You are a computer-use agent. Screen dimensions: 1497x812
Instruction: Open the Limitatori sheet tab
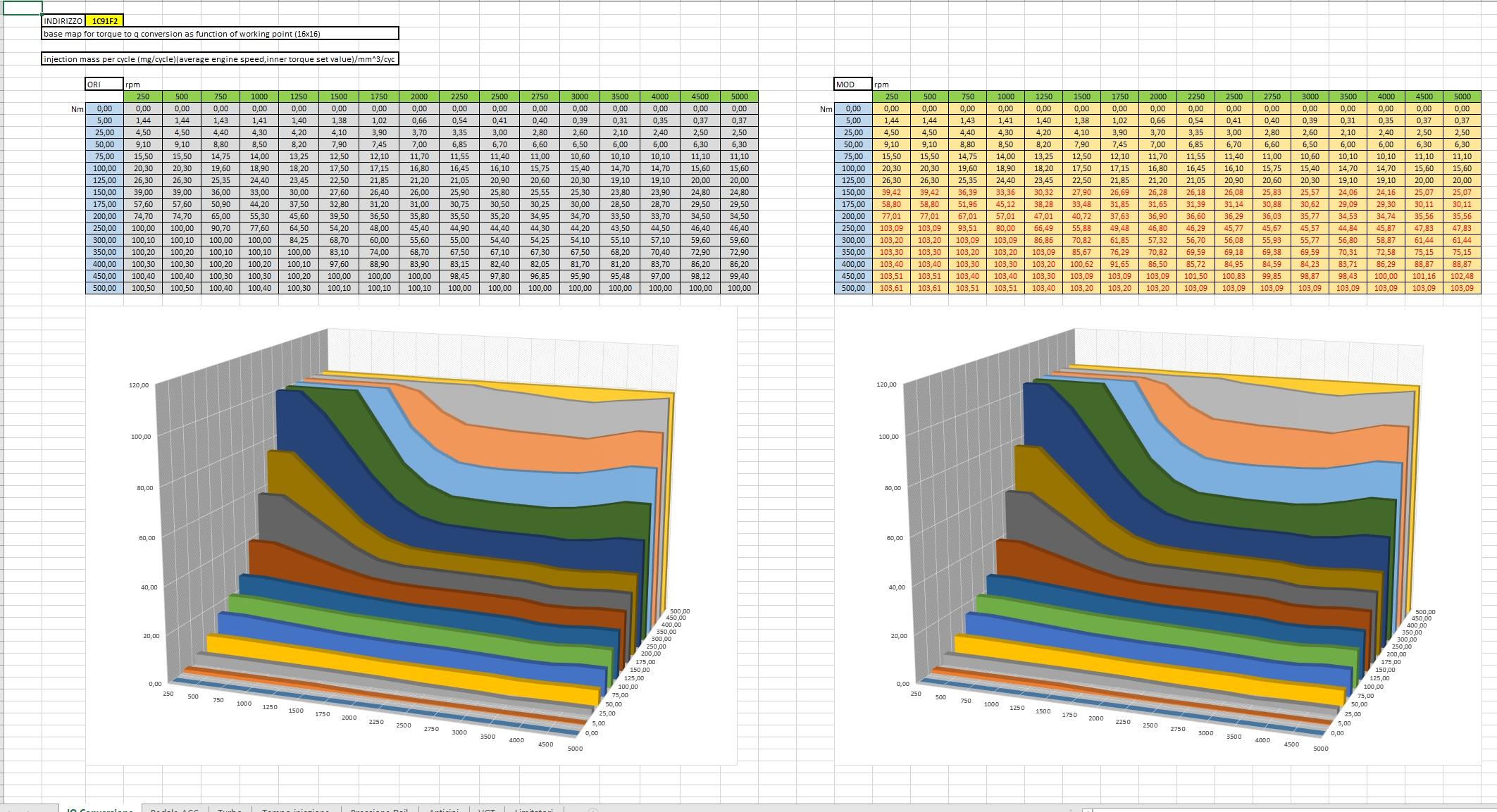(x=534, y=809)
